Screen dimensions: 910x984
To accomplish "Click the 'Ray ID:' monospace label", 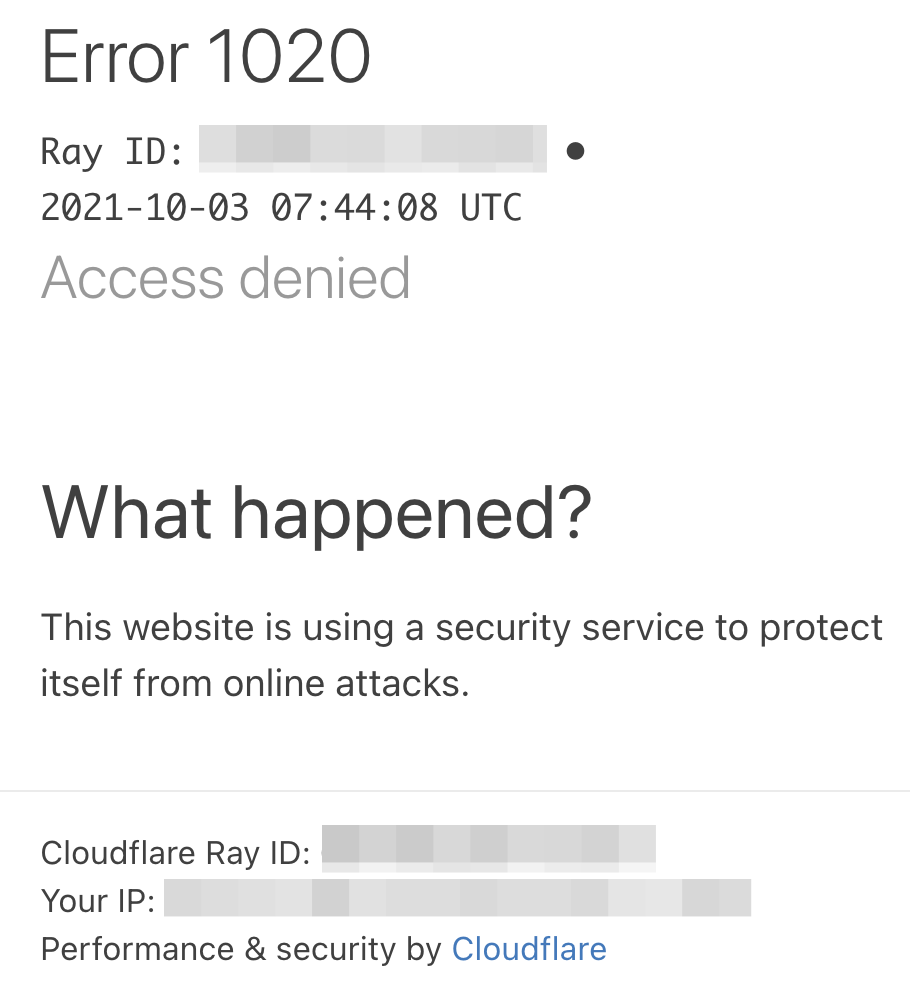I will click(x=112, y=151).
